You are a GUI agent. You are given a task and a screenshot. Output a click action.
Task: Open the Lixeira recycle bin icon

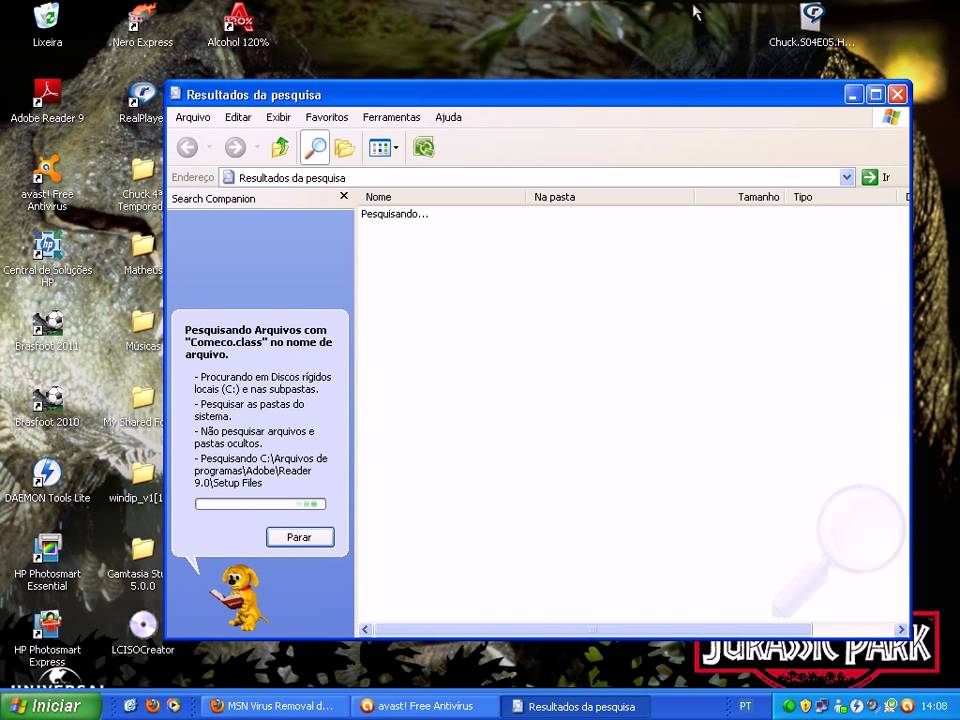tap(46, 18)
